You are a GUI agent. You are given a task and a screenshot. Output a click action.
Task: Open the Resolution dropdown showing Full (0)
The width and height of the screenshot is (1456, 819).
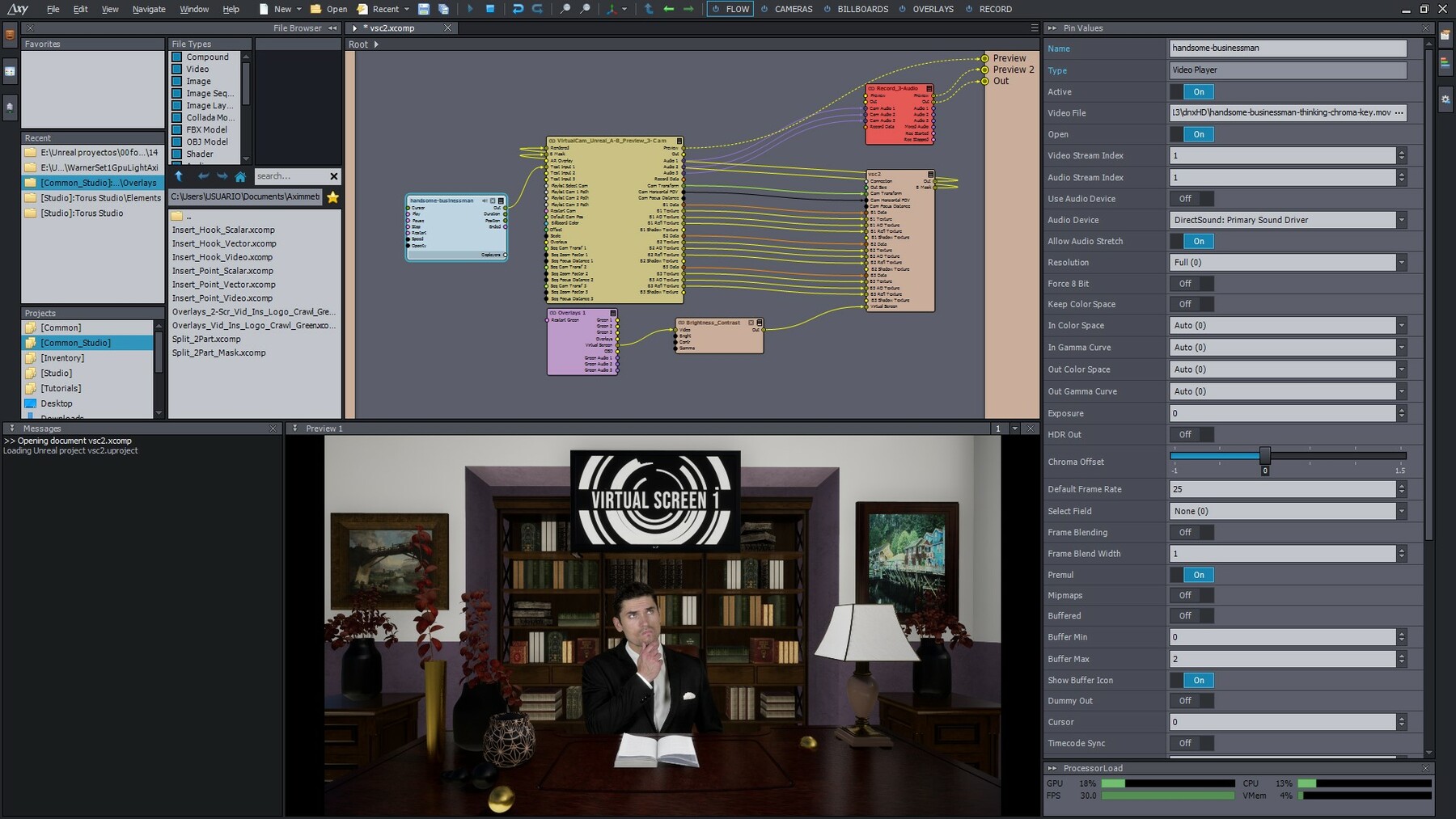(x=1400, y=262)
